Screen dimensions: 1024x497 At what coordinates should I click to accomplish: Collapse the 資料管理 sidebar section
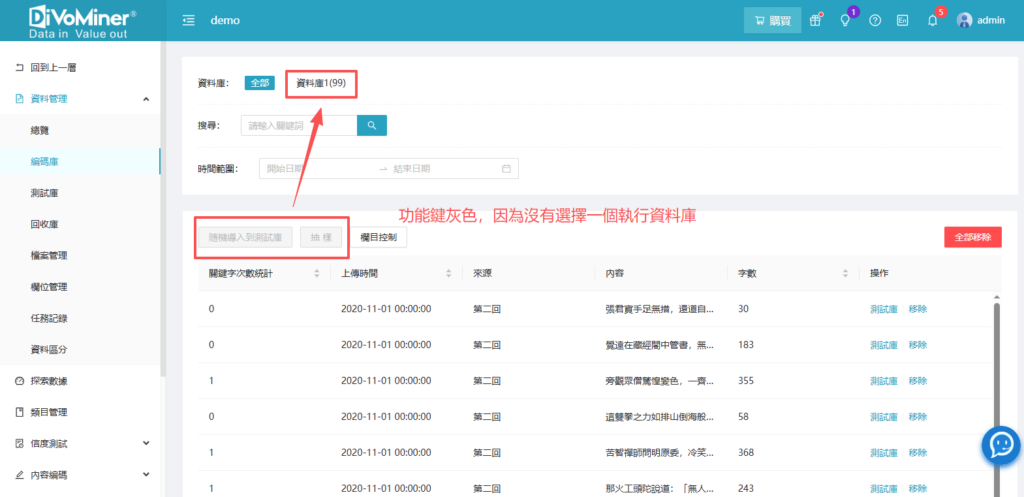click(x=146, y=99)
